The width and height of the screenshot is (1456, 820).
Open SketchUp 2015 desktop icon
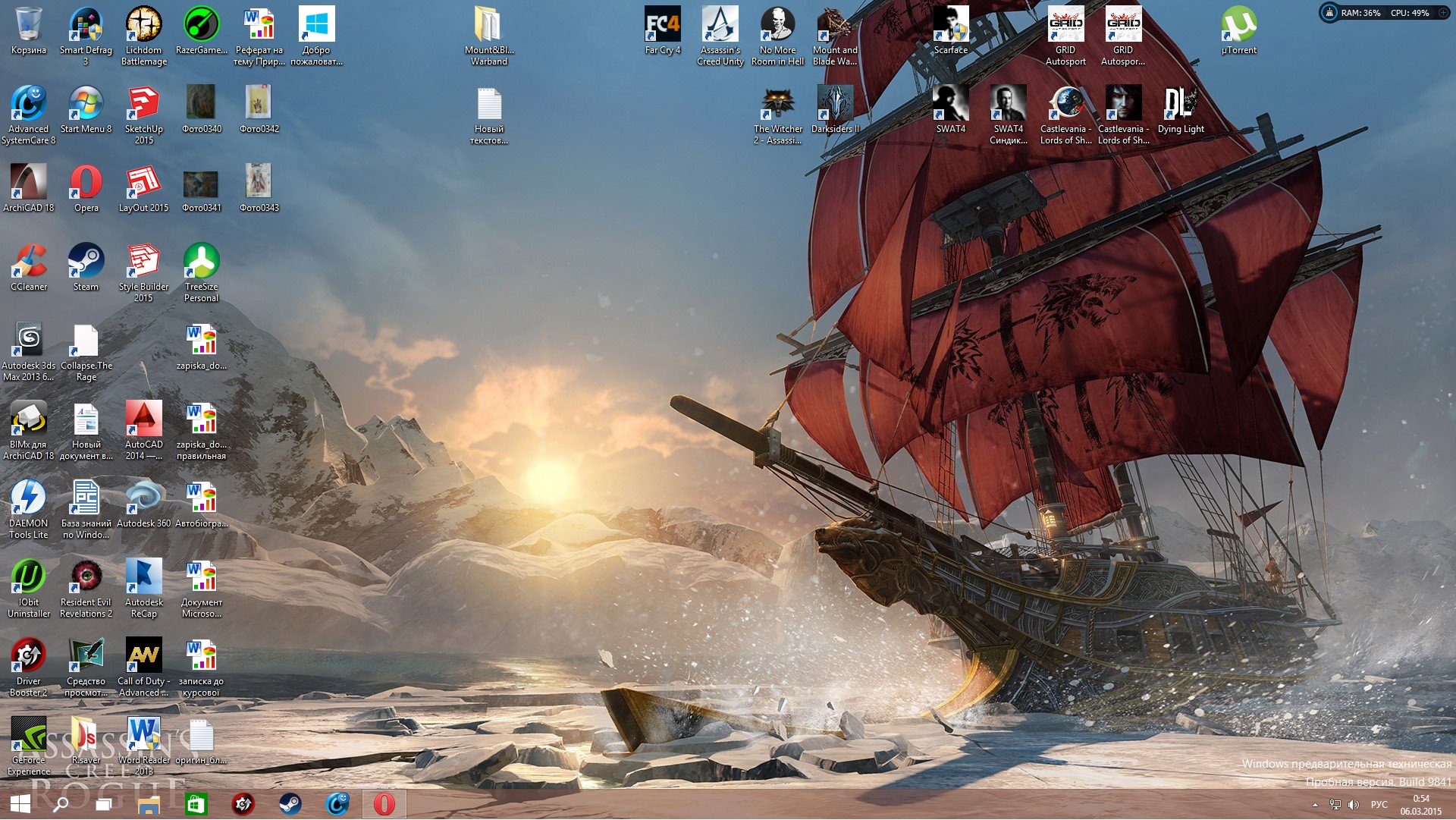point(144,115)
